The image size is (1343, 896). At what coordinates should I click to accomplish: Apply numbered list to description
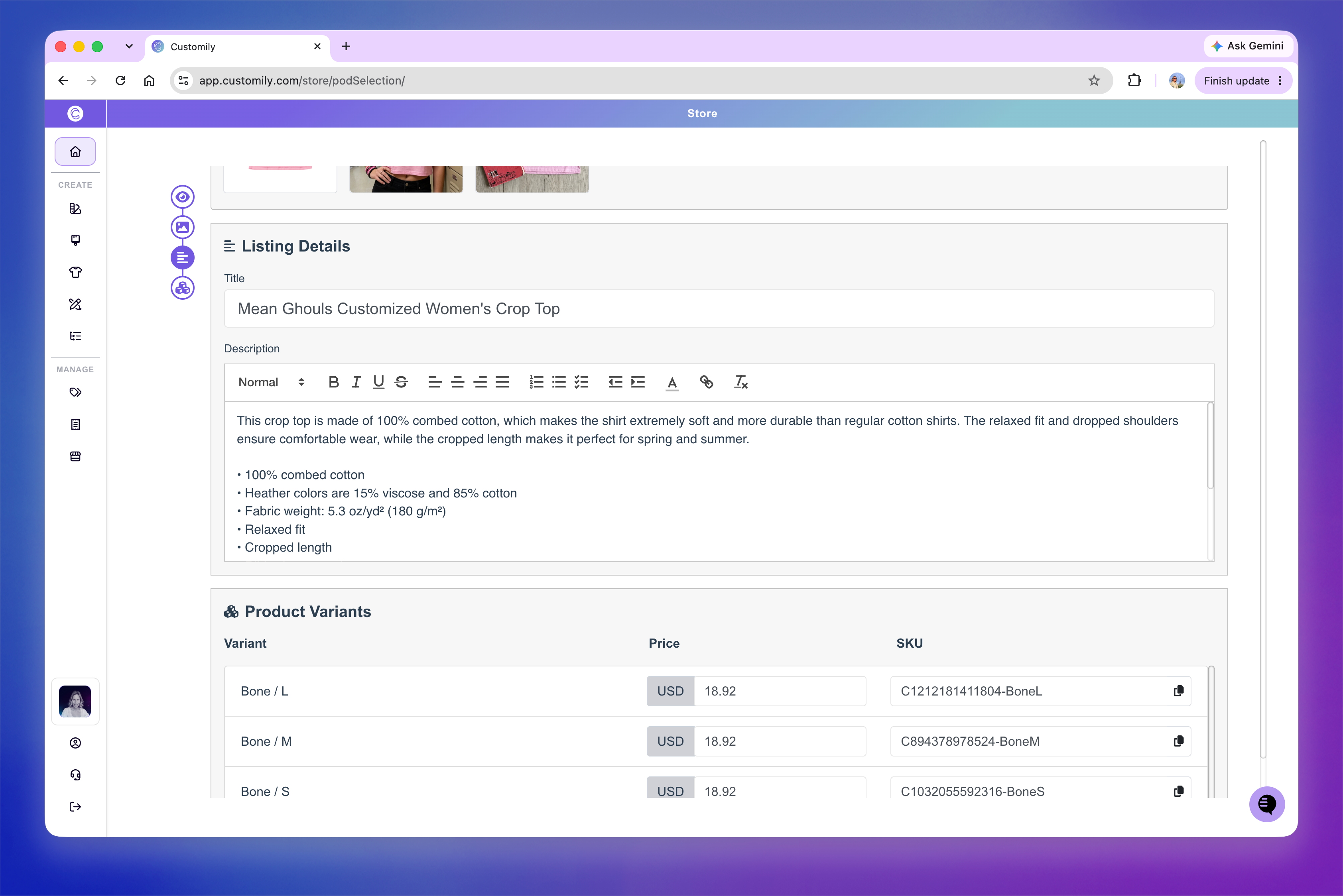[536, 382]
